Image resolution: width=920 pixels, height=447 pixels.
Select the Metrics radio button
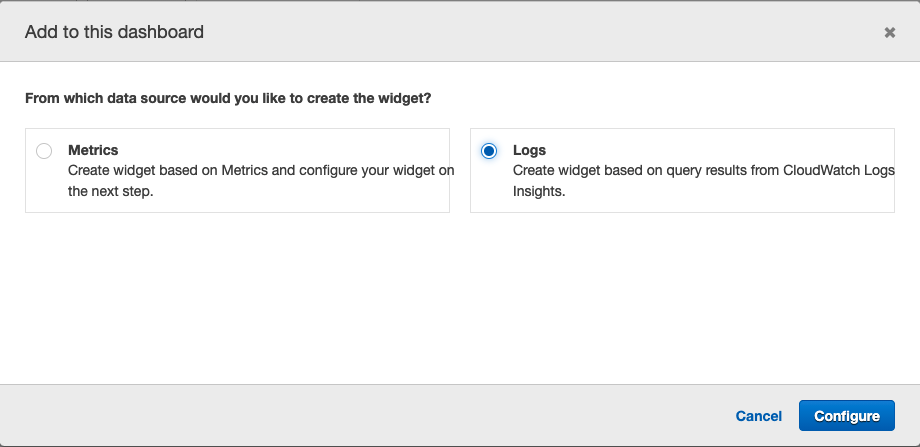(x=43, y=151)
